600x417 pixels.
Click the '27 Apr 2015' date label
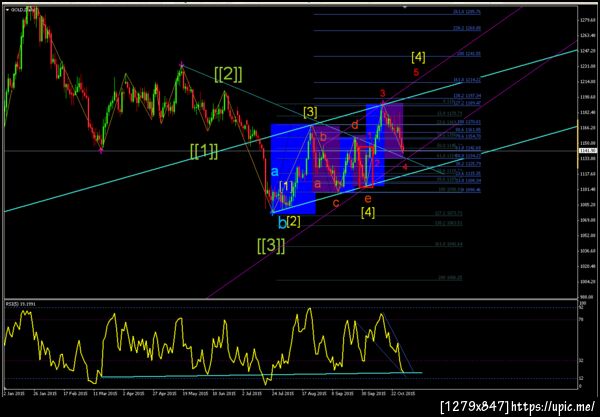[164, 393]
